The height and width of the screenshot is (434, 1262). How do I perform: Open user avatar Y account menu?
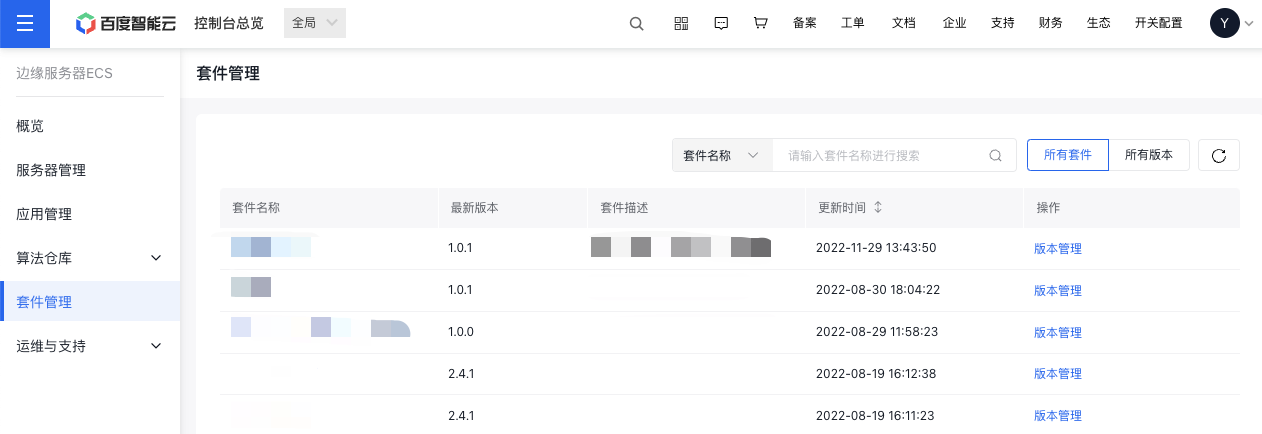1225,24
